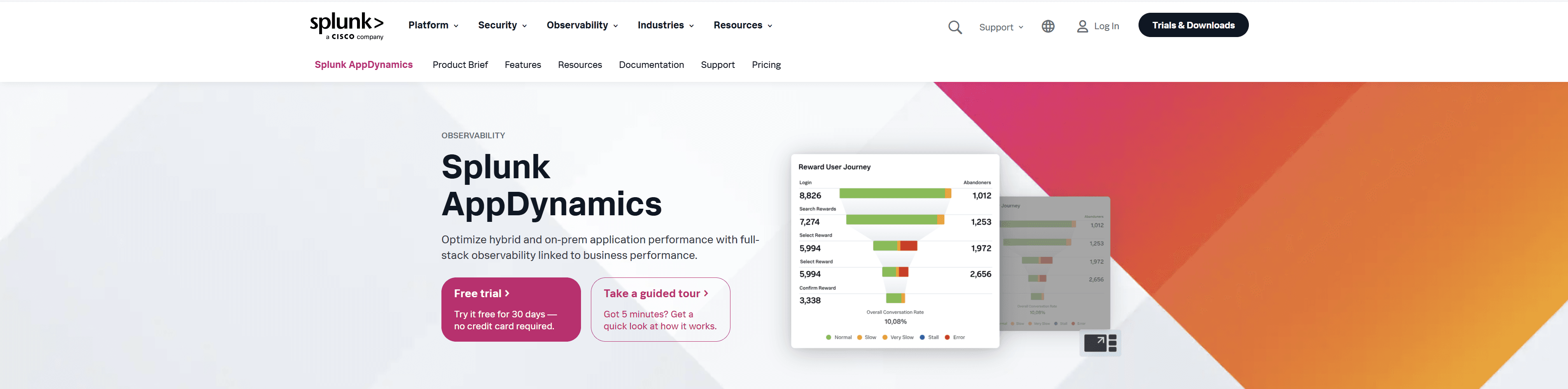Open the Support dropdown in header
The height and width of the screenshot is (389, 1568).
coord(1001,28)
